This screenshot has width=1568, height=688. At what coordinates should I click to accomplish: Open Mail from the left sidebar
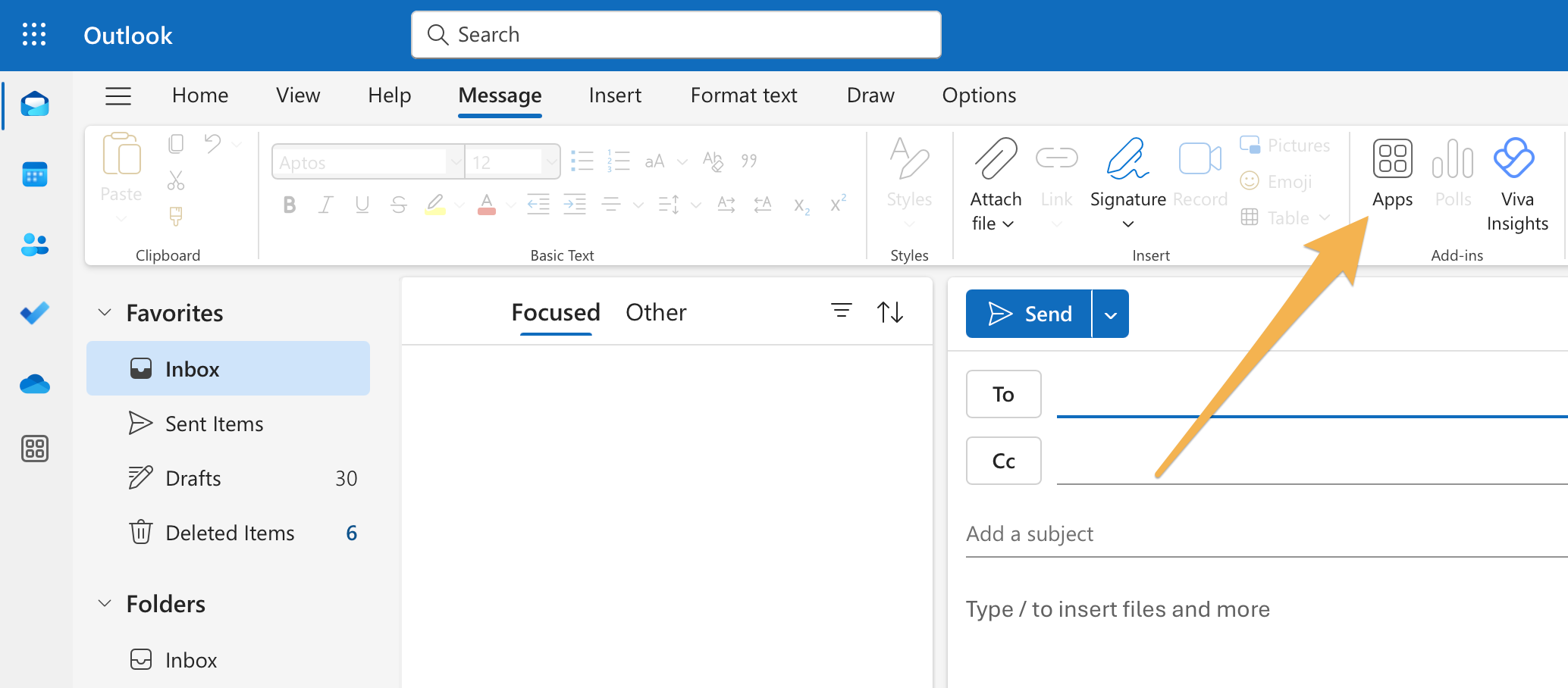pos(35,103)
